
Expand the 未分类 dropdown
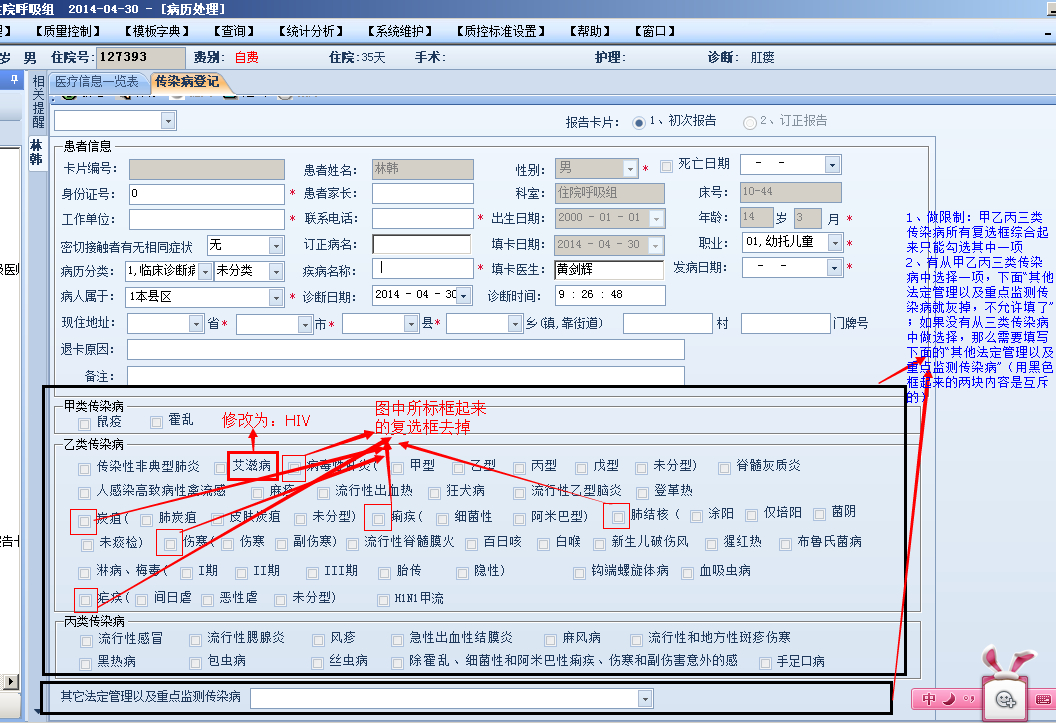(276, 271)
